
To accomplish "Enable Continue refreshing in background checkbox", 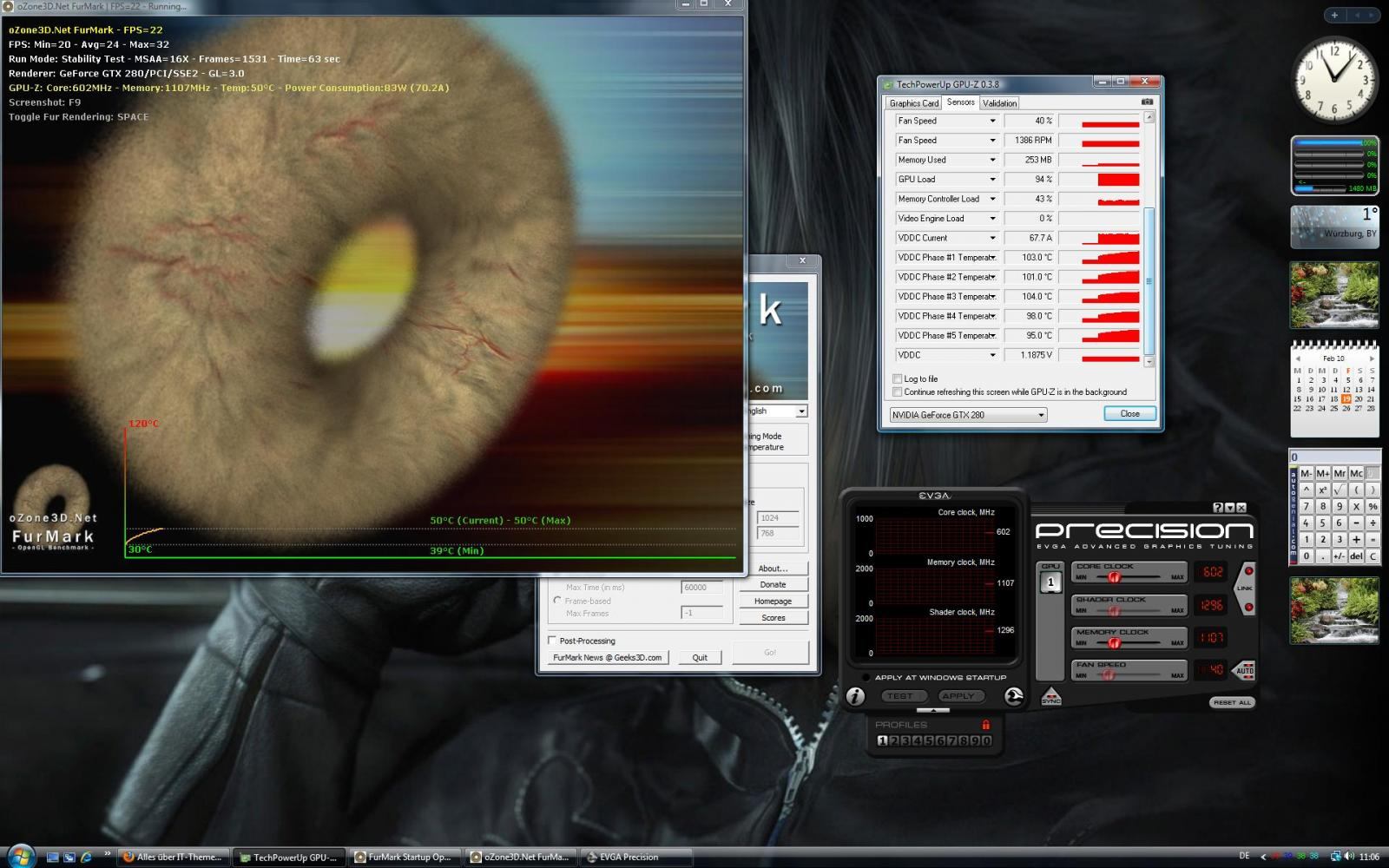I will click(x=898, y=391).
